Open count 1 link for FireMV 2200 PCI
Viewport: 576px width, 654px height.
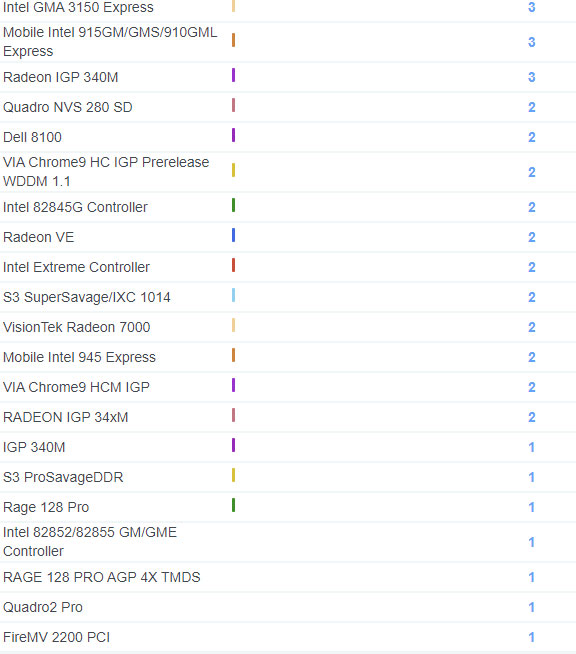click(x=531, y=637)
